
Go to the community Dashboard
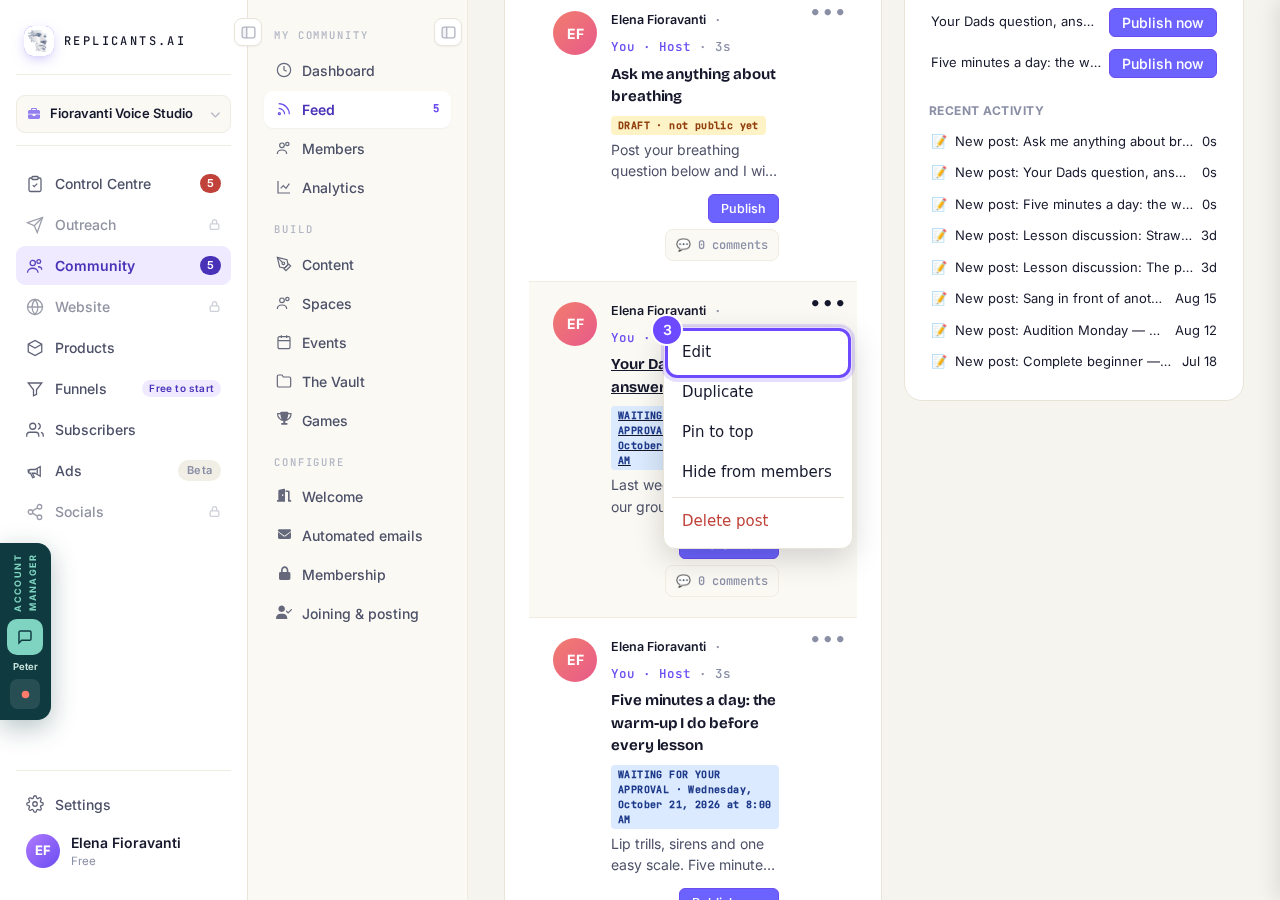point(357,71)
